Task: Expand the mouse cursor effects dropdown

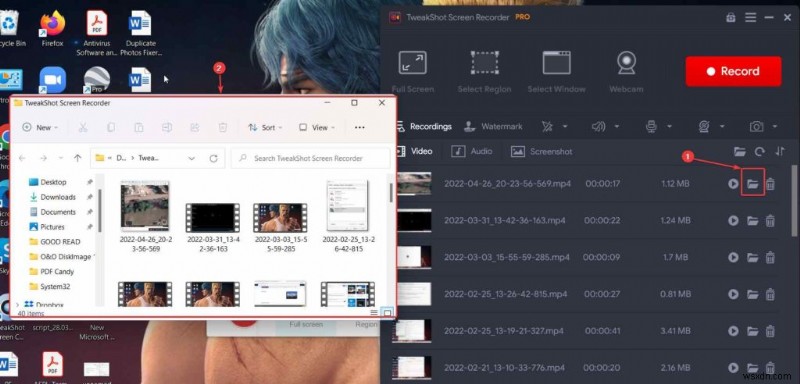Action: (x=565, y=126)
